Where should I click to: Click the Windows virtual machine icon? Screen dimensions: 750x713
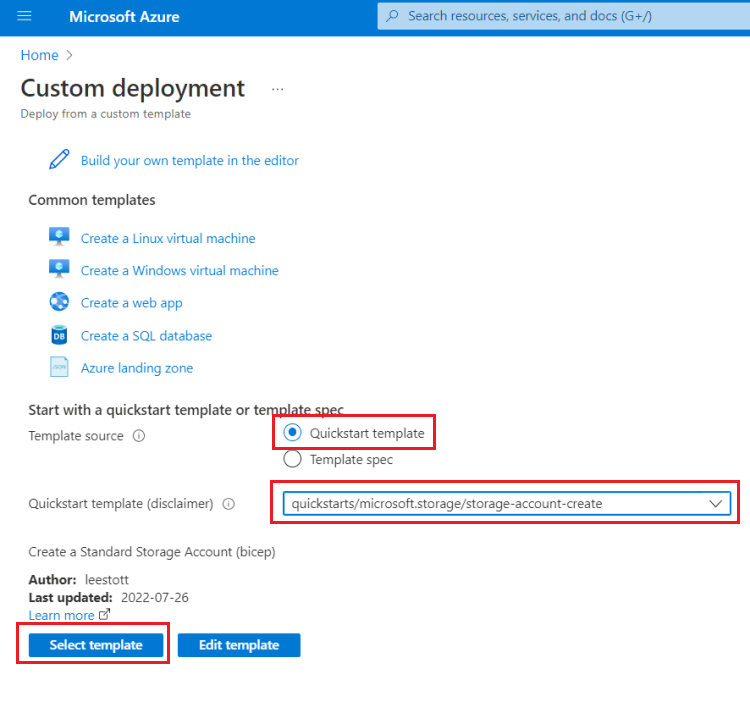point(59,269)
